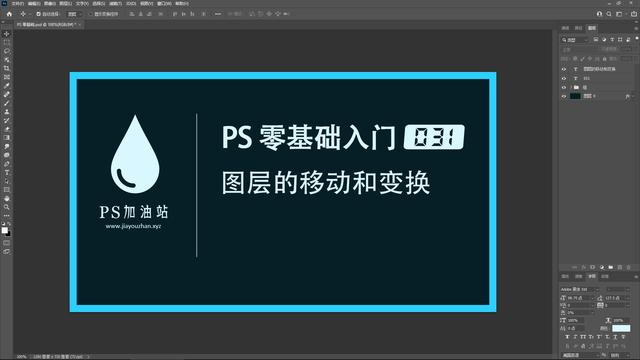The height and width of the screenshot is (360, 640).
Task: Select the Frame tool
Action: [7, 77]
